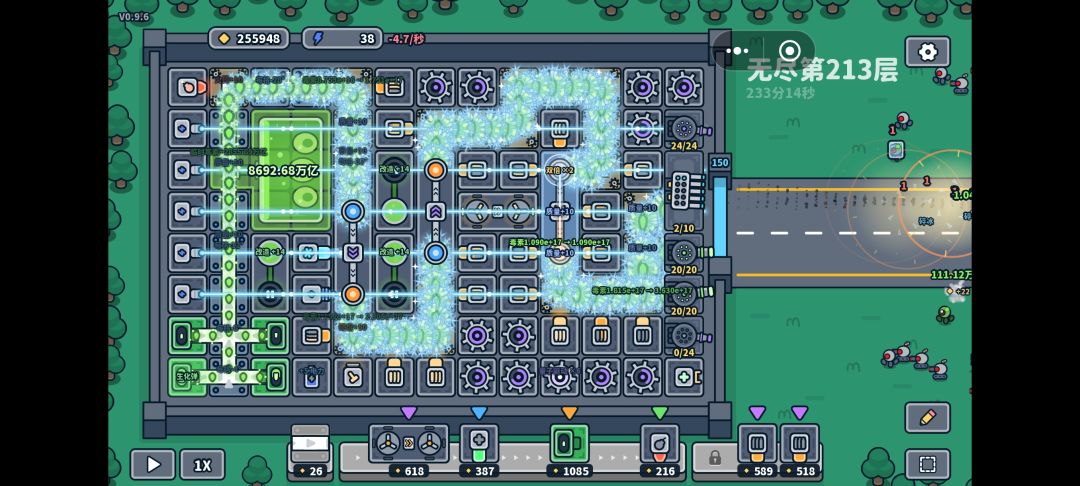Tap the energy counter showing 38
This screenshot has width=1080, height=486.
[343, 39]
